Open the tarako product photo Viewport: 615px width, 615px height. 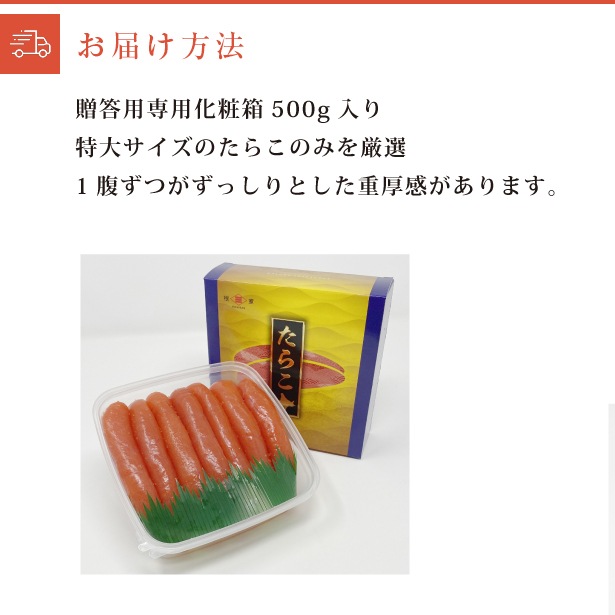pos(245,414)
